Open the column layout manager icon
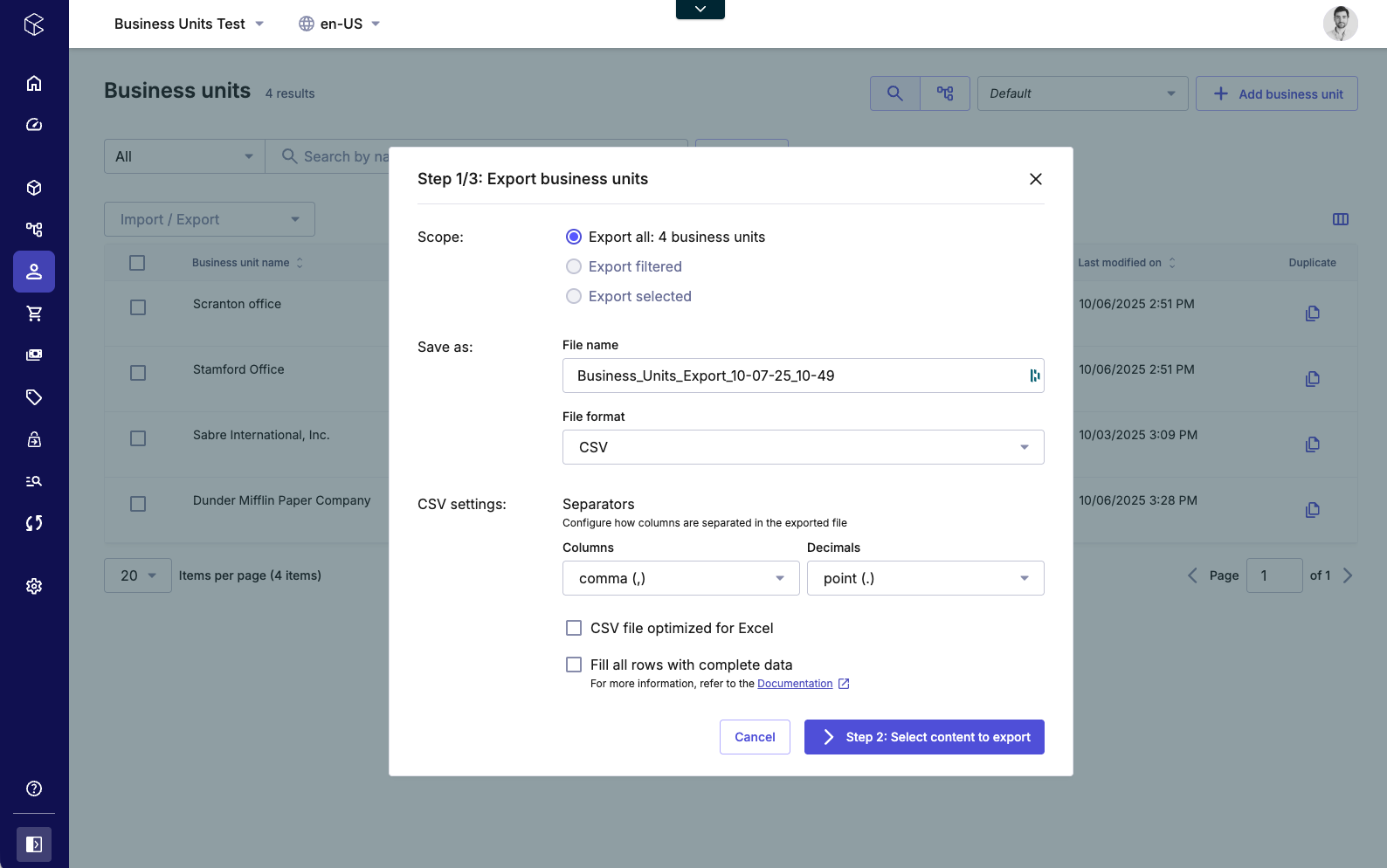Viewport: 1387px width, 868px height. coord(1340,219)
